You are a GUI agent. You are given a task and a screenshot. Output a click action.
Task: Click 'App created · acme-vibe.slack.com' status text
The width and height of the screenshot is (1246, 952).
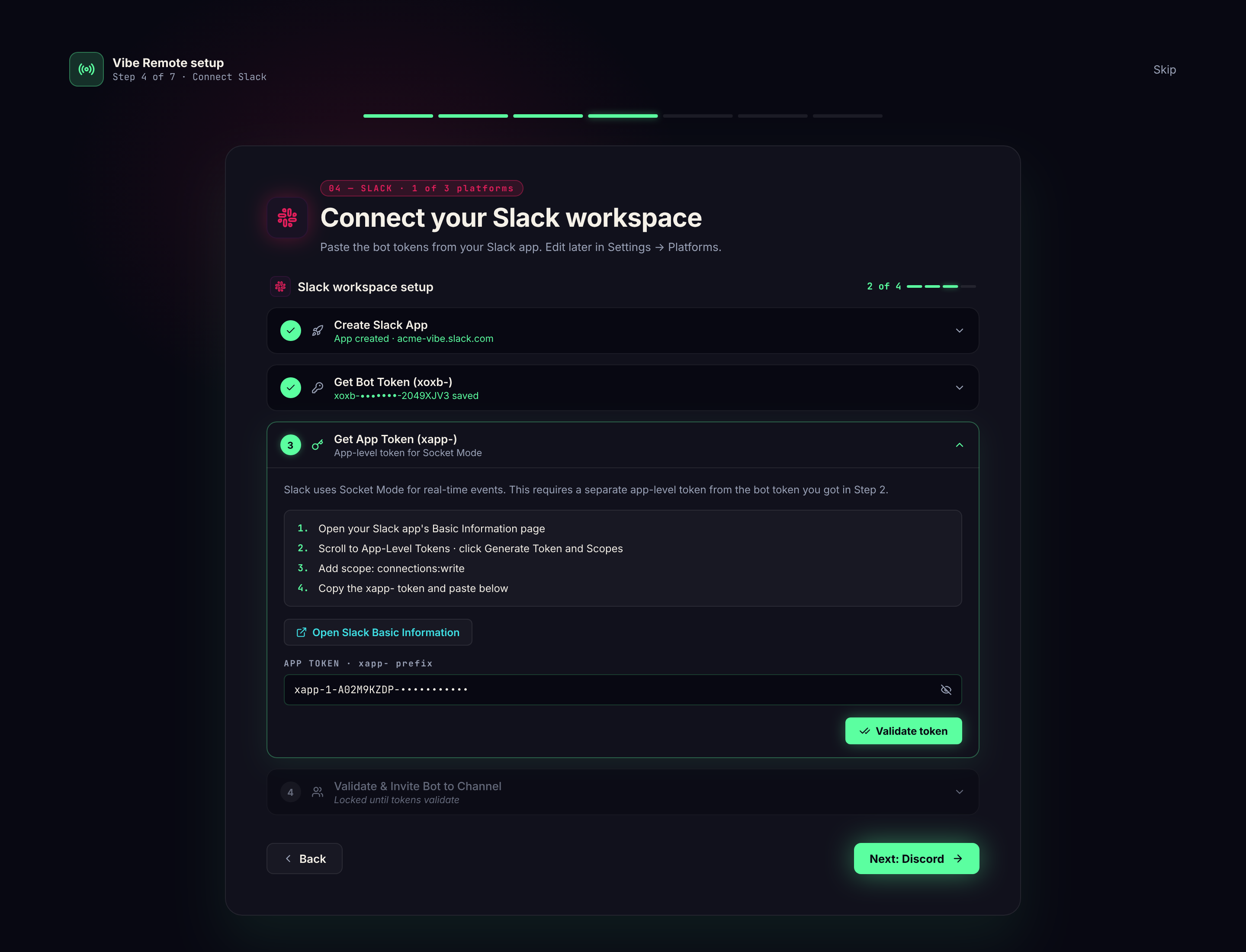414,339
